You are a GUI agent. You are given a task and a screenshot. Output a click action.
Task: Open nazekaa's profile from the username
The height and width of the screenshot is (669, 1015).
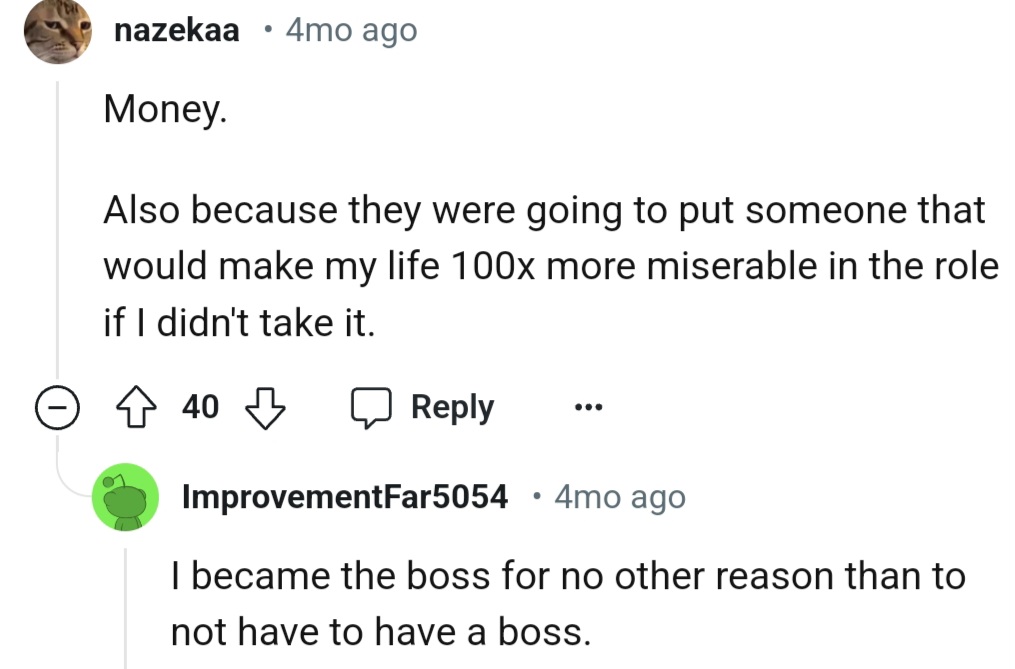pyautogui.click(x=177, y=31)
